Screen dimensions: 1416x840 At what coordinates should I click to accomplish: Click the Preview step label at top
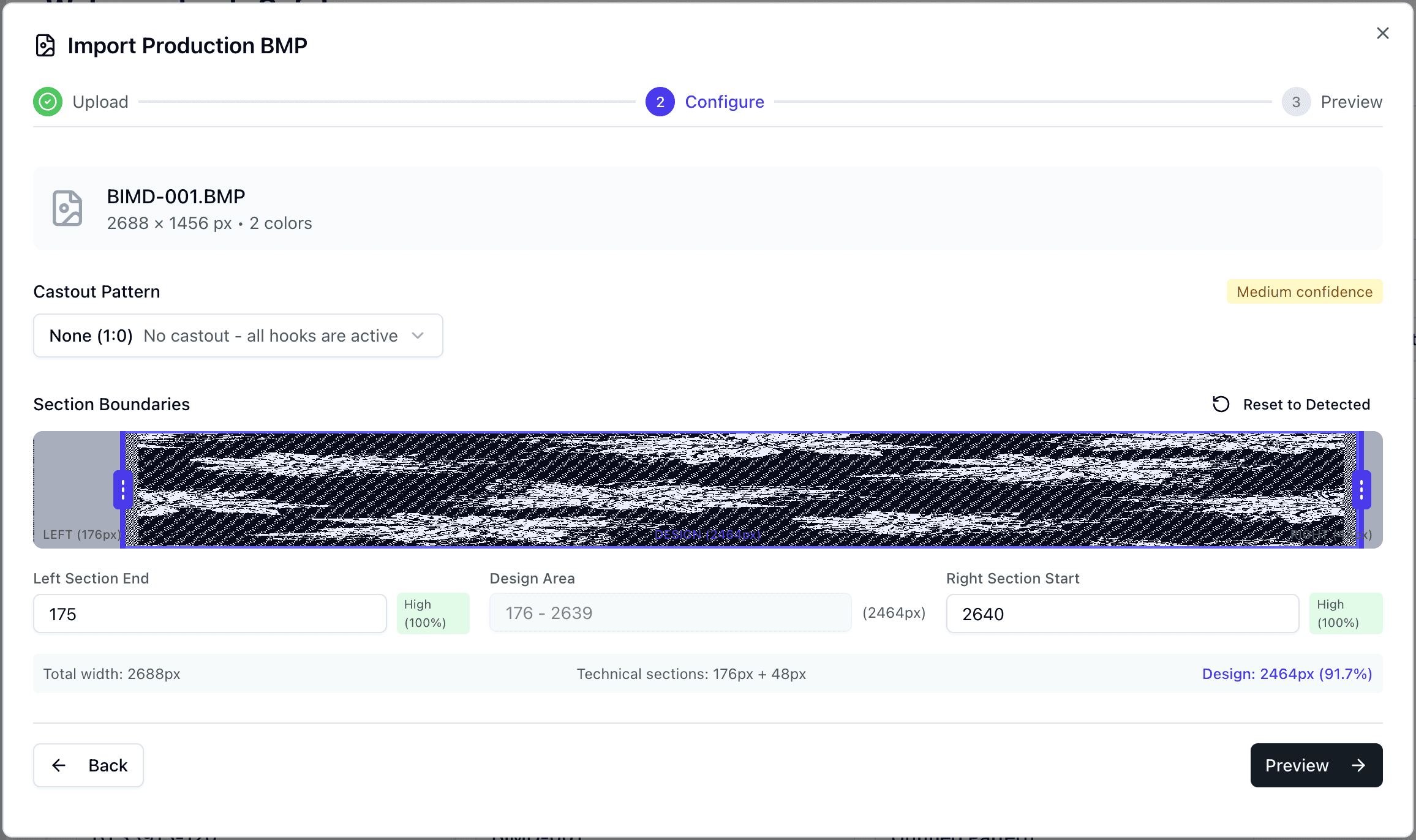point(1351,102)
